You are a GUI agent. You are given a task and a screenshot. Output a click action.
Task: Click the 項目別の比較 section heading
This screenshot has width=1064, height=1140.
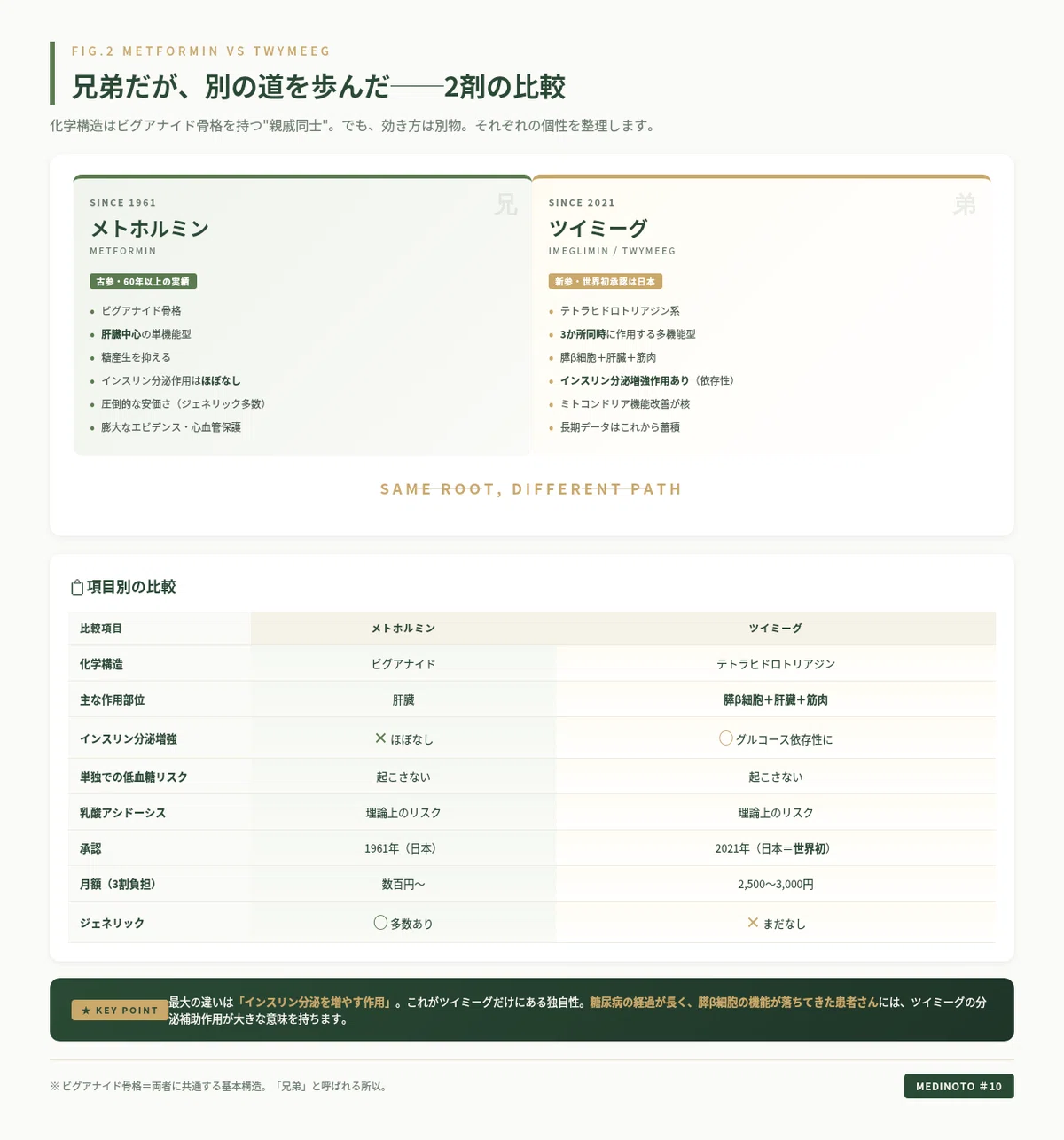131,587
